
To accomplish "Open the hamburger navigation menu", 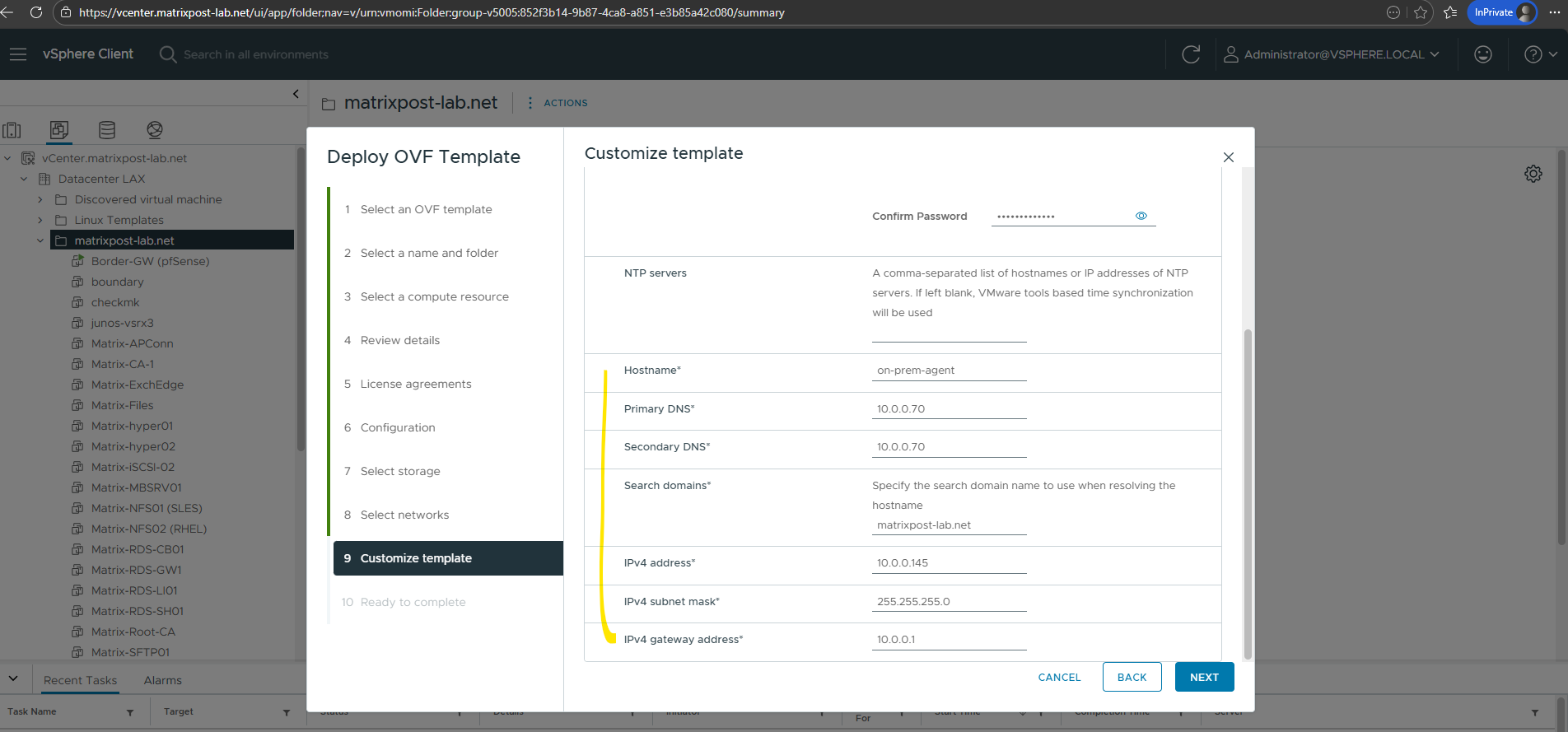I will (x=18, y=54).
